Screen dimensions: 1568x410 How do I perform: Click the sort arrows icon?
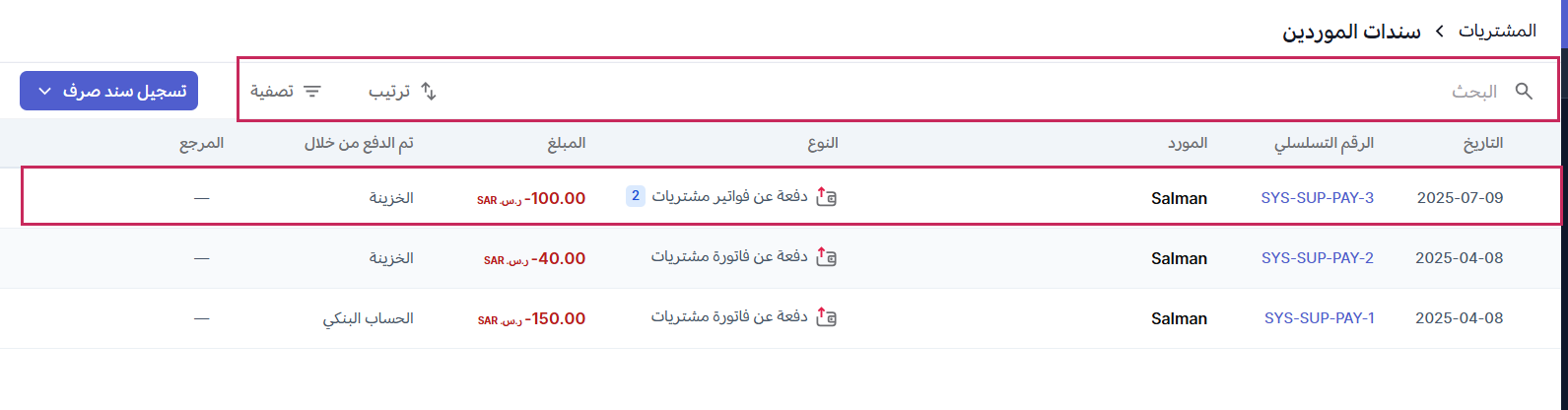coord(429,92)
